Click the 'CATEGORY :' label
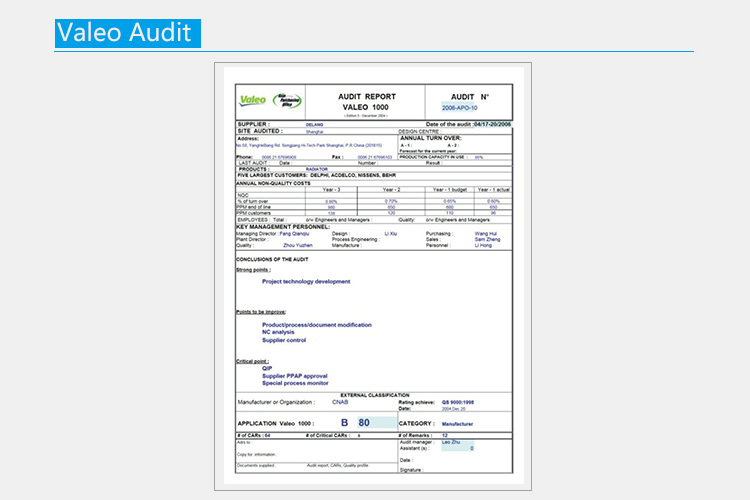This screenshot has height=500, width=750. [417, 423]
